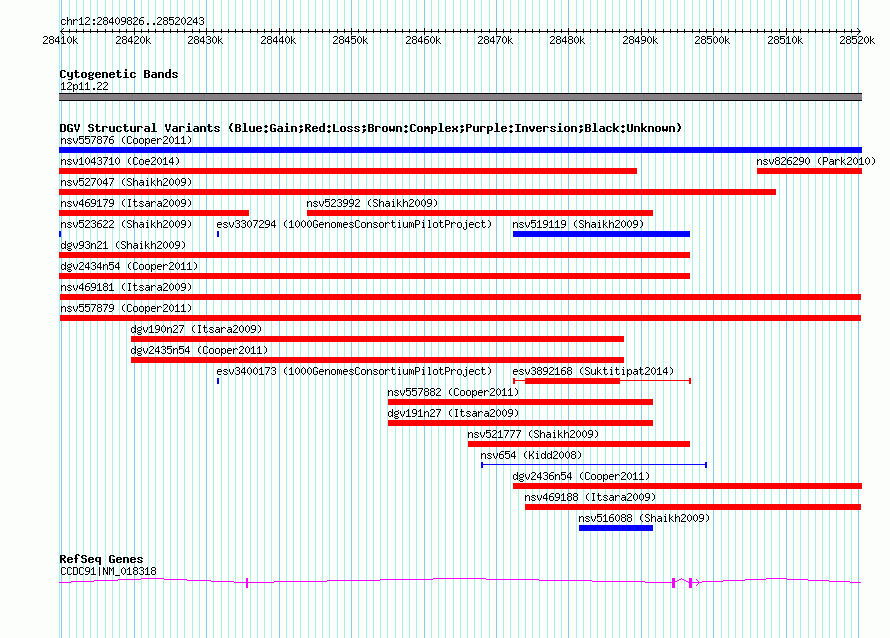Click the thin blue nsv654 interval line

click(594, 465)
